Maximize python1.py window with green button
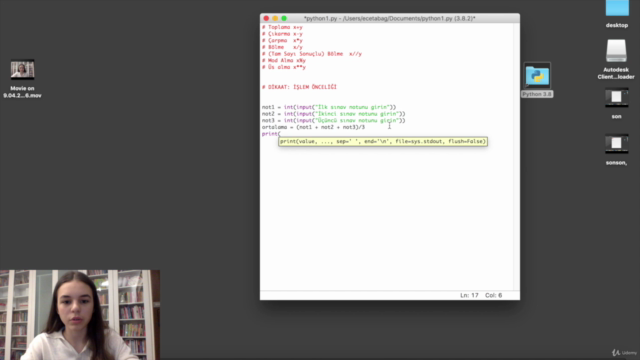The height and width of the screenshot is (360, 640). (x=284, y=18)
